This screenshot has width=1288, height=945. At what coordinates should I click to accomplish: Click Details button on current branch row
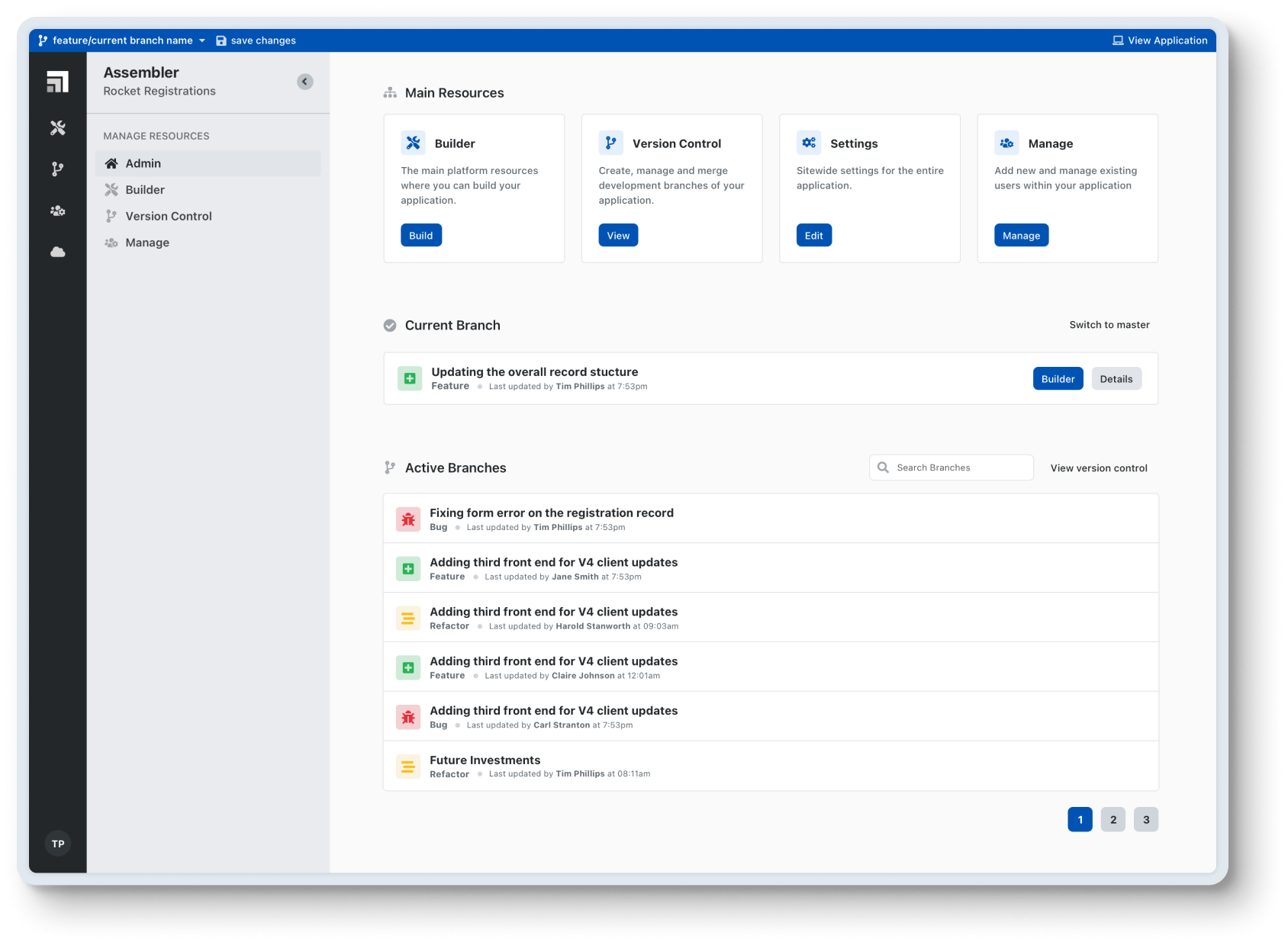(x=1116, y=378)
